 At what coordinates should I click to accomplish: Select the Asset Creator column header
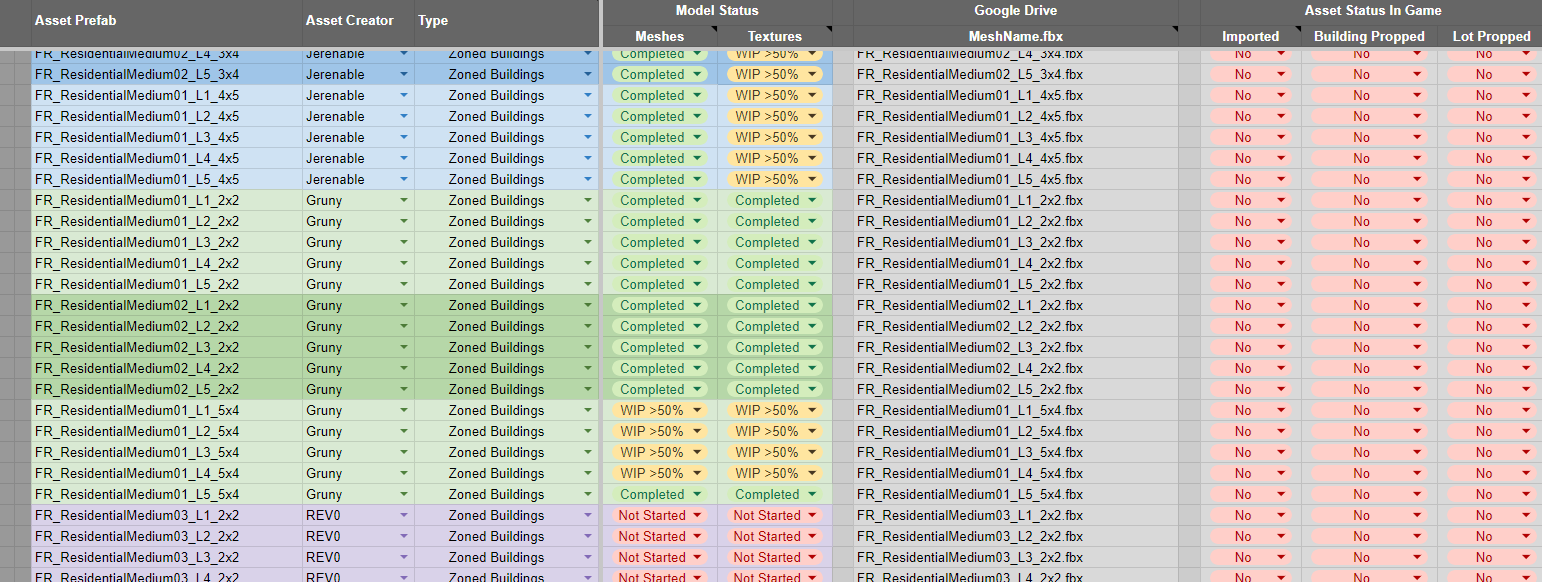click(358, 21)
